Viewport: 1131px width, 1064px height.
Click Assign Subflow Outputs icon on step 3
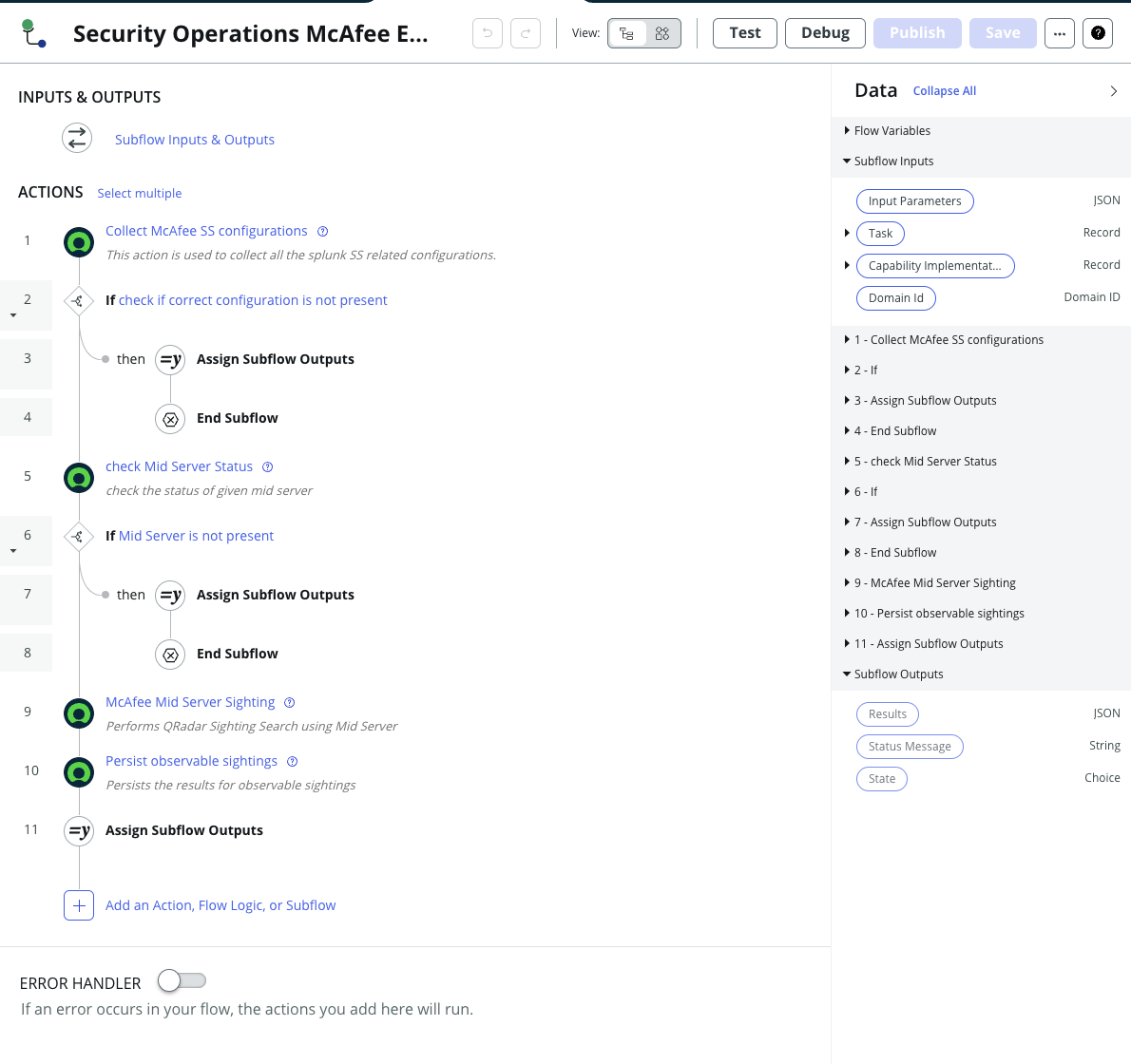(170, 359)
